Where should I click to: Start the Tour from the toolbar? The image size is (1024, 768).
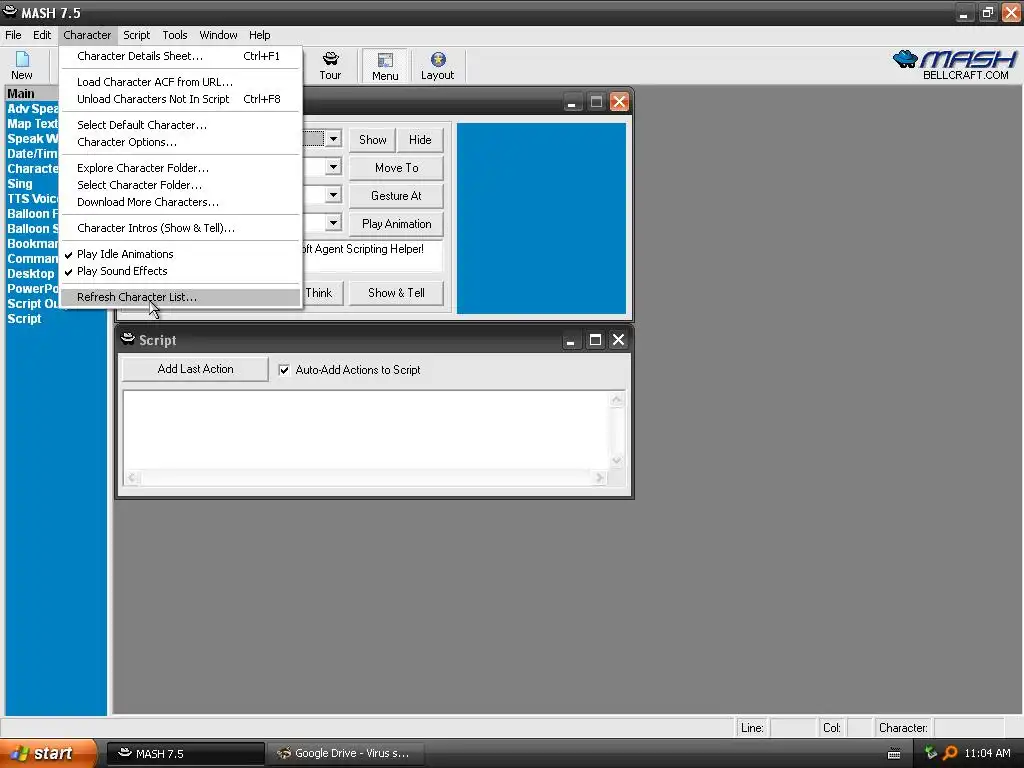(330, 65)
